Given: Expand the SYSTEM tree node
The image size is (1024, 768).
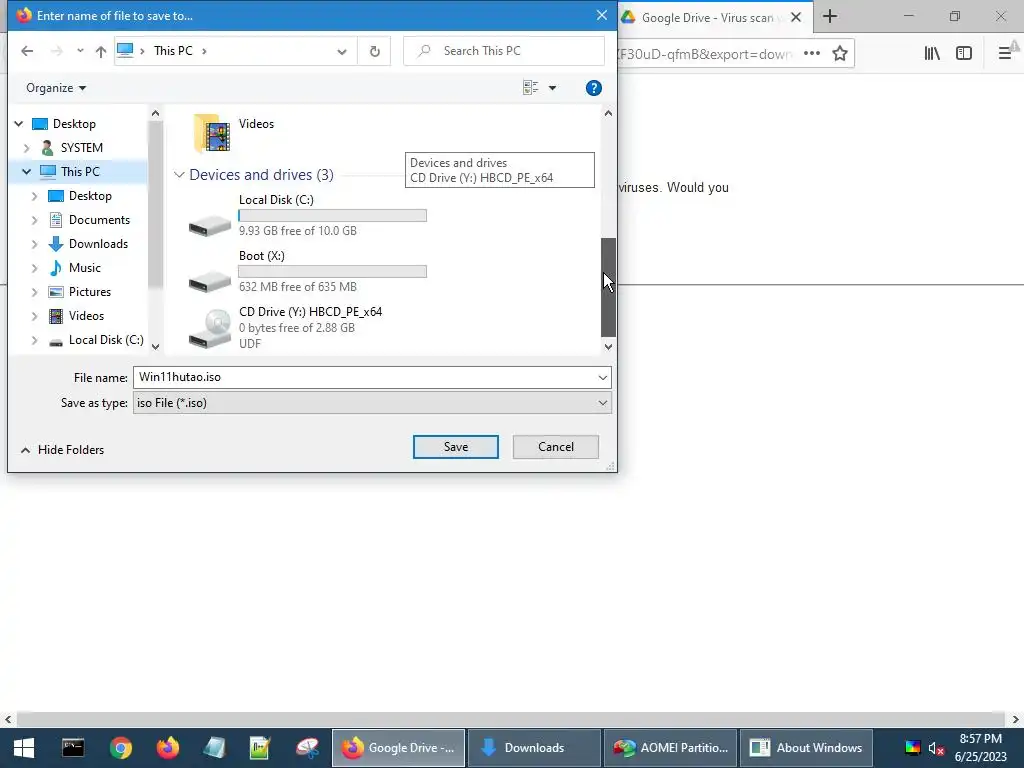Looking at the screenshot, I should point(27,148).
